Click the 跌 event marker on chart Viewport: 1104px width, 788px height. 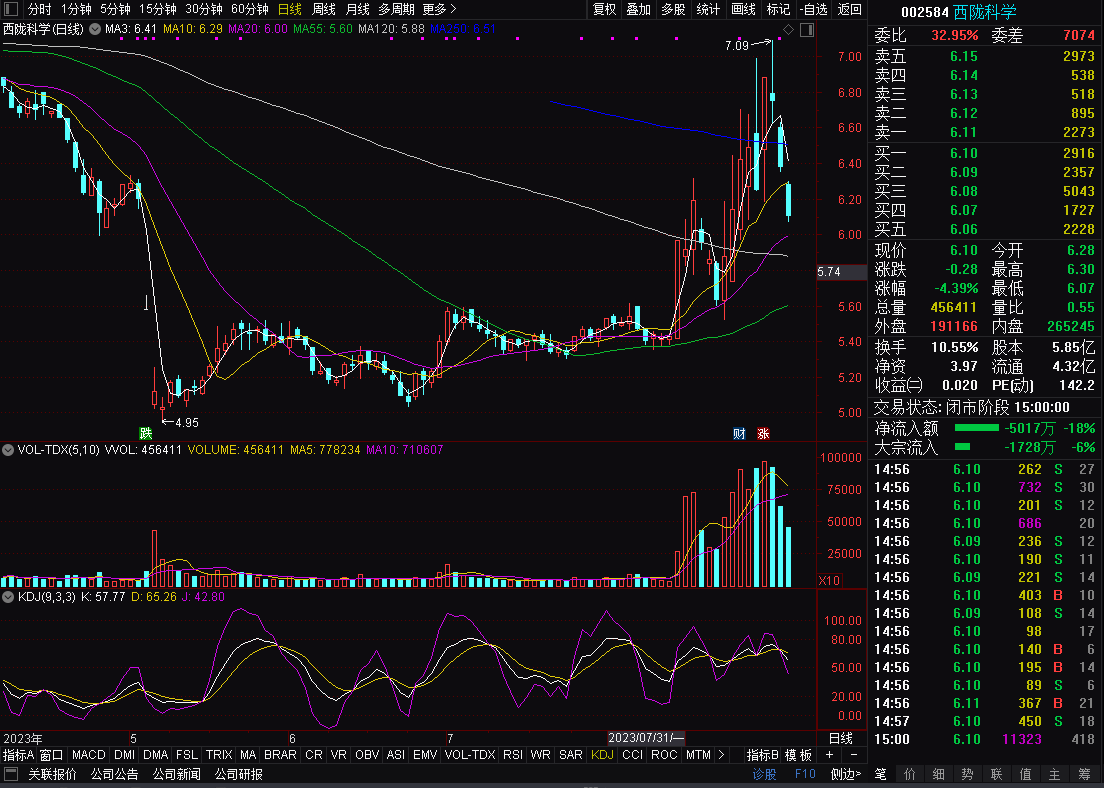click(146, 433)
